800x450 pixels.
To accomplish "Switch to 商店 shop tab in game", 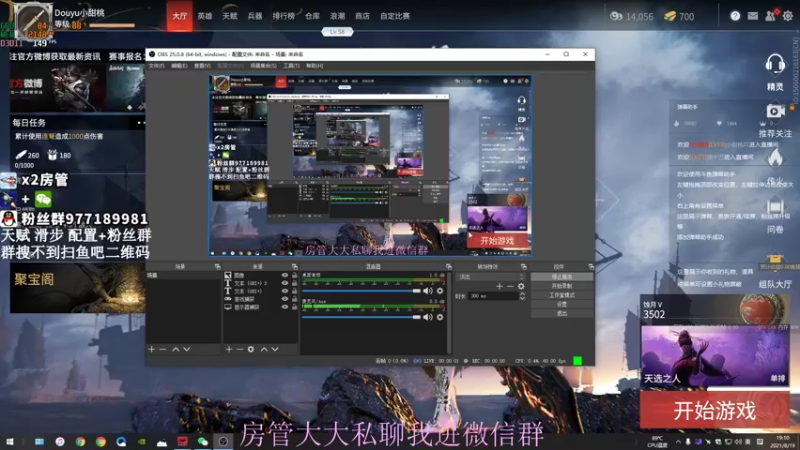I will (362, 16).
